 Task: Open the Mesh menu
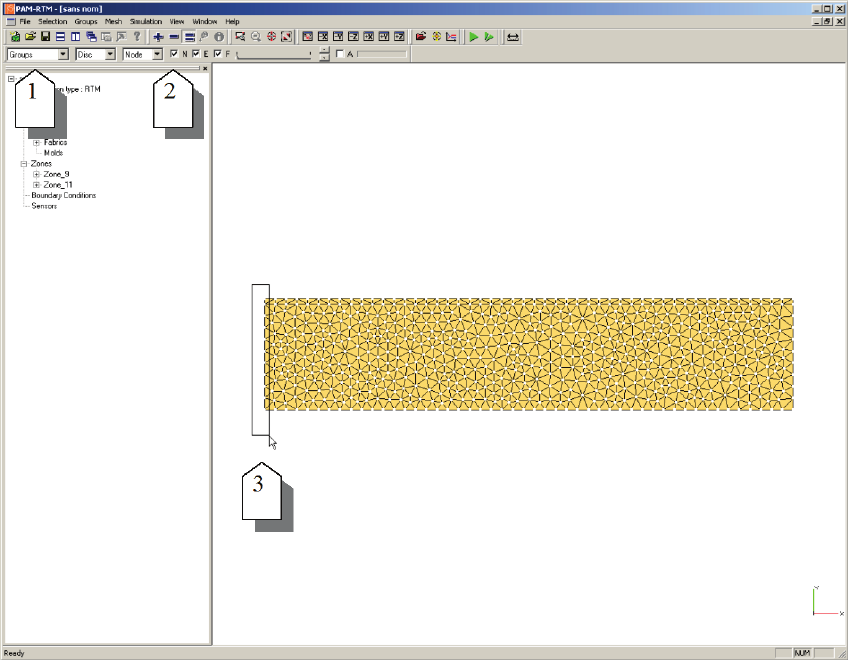pos(114,22)
